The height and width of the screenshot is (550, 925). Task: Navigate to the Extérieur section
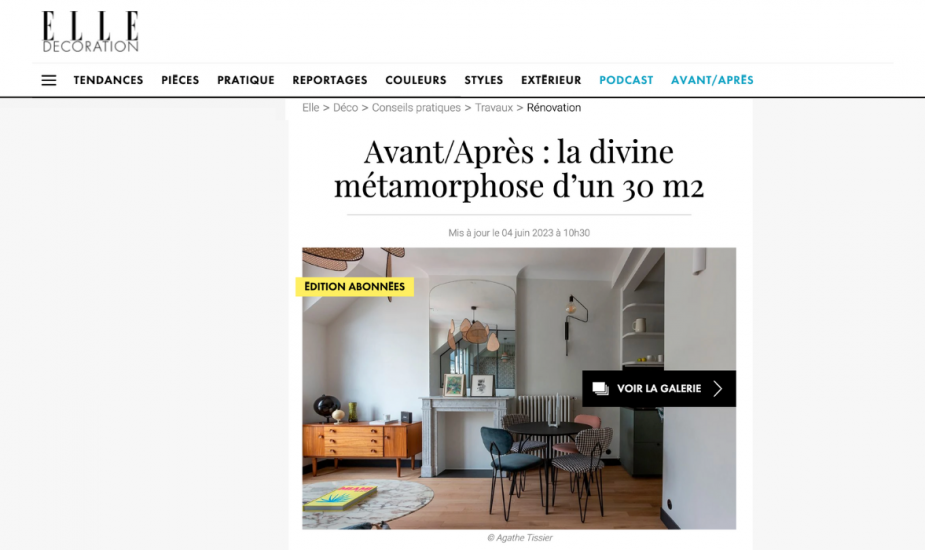[x=551, y=80]
